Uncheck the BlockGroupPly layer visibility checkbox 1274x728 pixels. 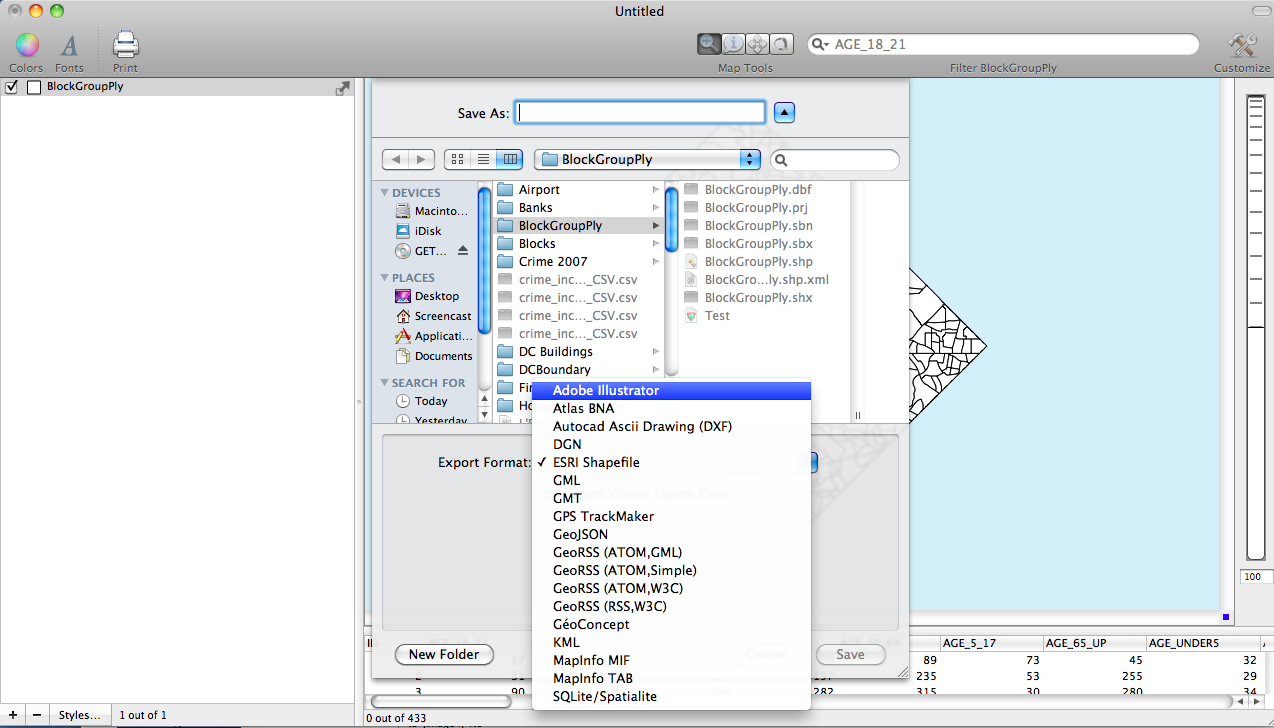pos(12,87)
